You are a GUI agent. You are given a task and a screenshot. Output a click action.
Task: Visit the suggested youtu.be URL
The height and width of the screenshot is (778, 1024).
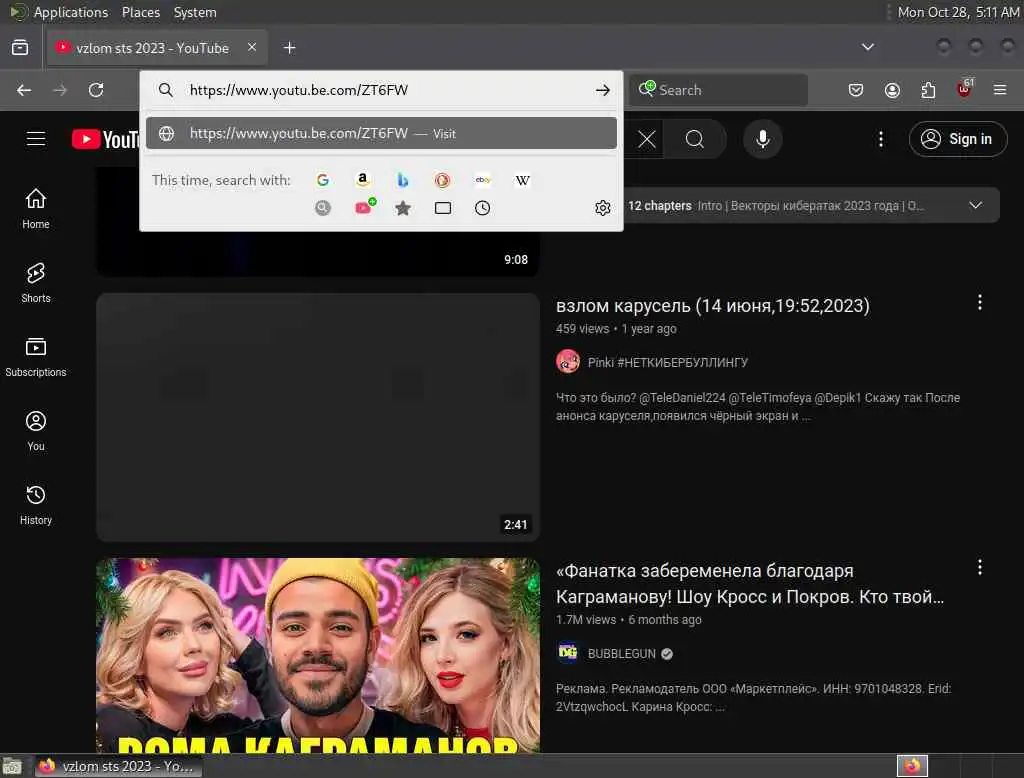tap(381, 133)
